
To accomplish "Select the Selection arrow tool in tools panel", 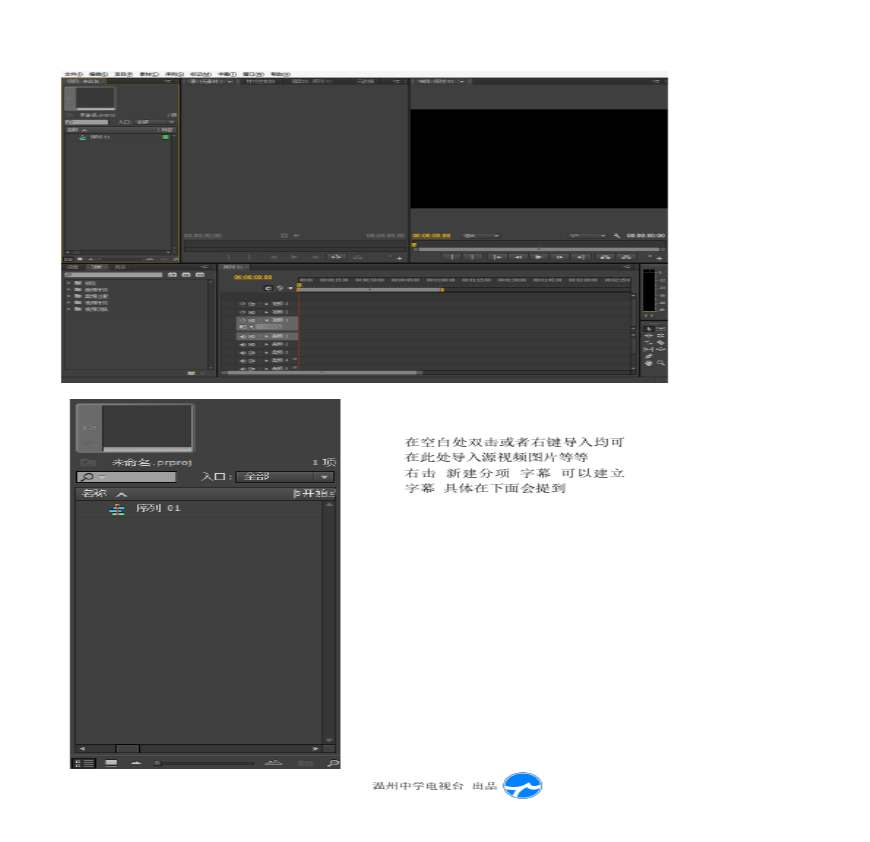I will [x=648, y=328].
